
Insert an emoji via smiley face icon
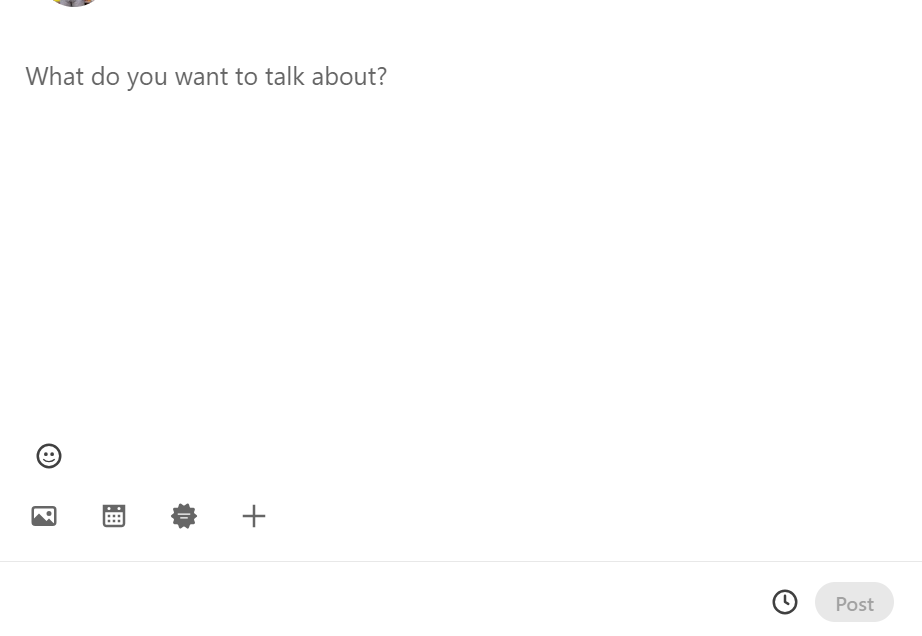point(49,456)
